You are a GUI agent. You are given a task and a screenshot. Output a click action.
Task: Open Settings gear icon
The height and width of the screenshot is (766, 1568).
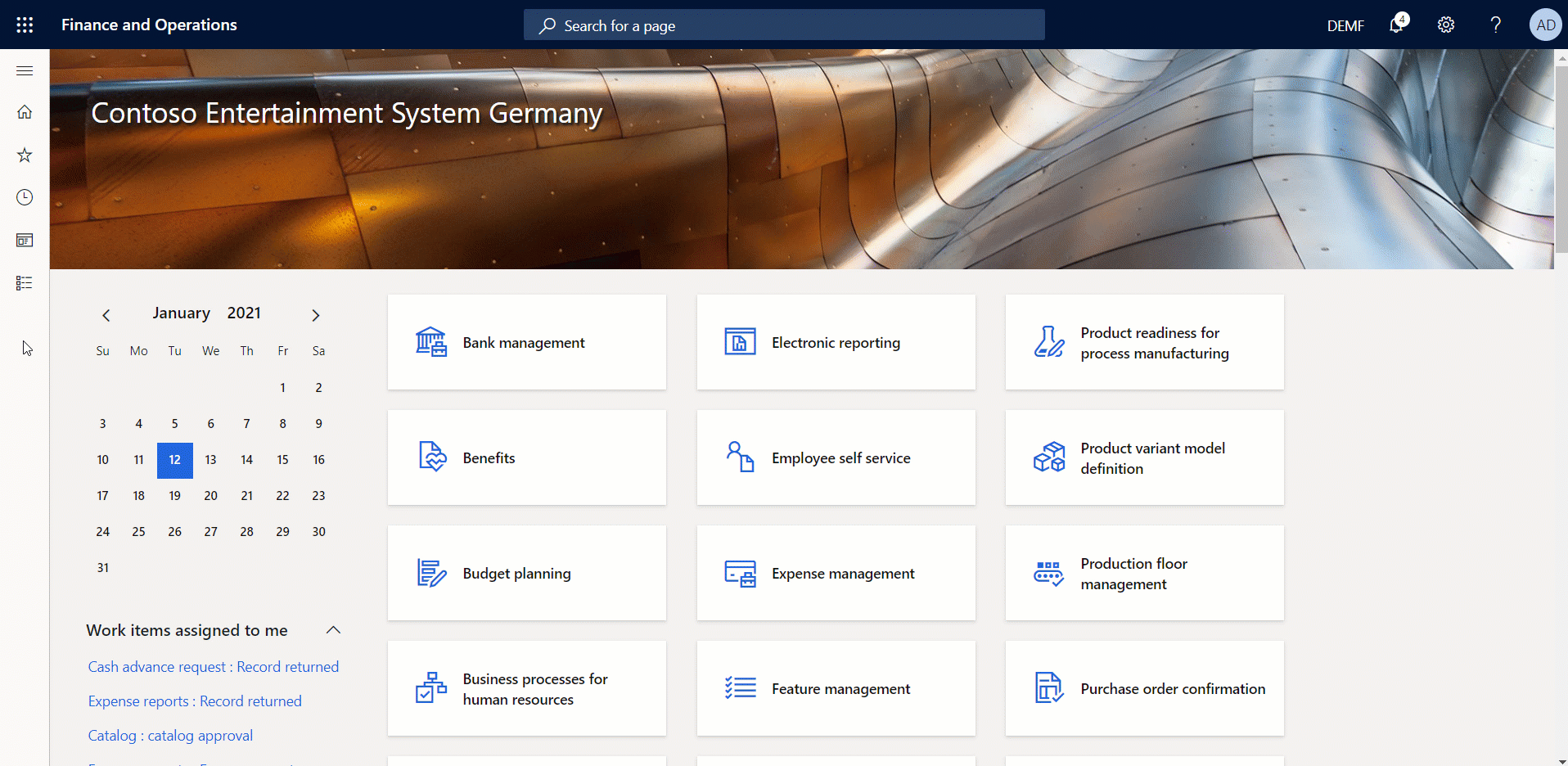coord(1446,25)
